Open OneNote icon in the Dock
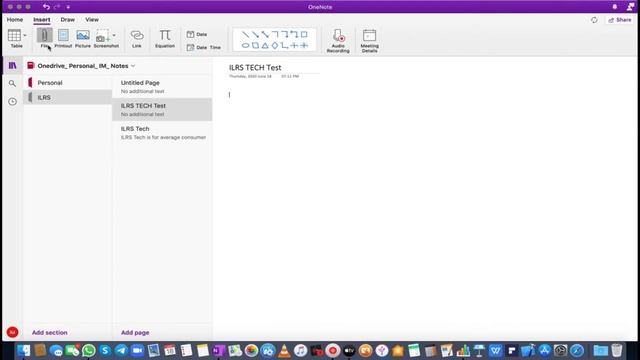Viewport: 640px width, 360px height. 218,351
